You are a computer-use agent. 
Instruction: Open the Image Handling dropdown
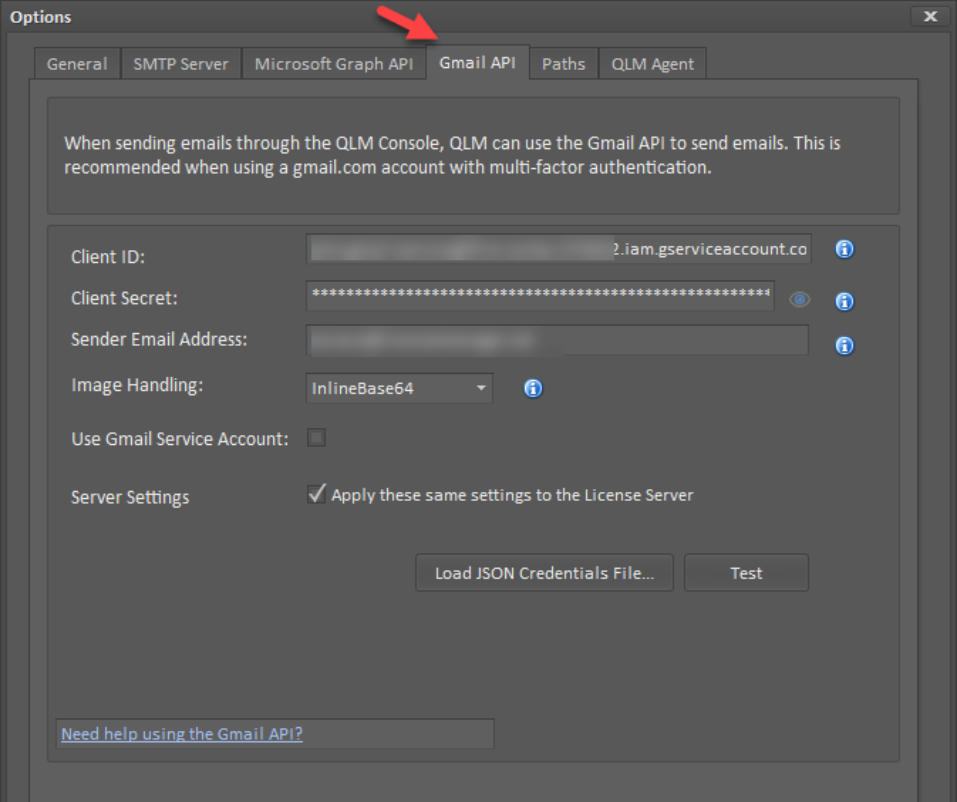pyautogui.click(x=399, y=388)
